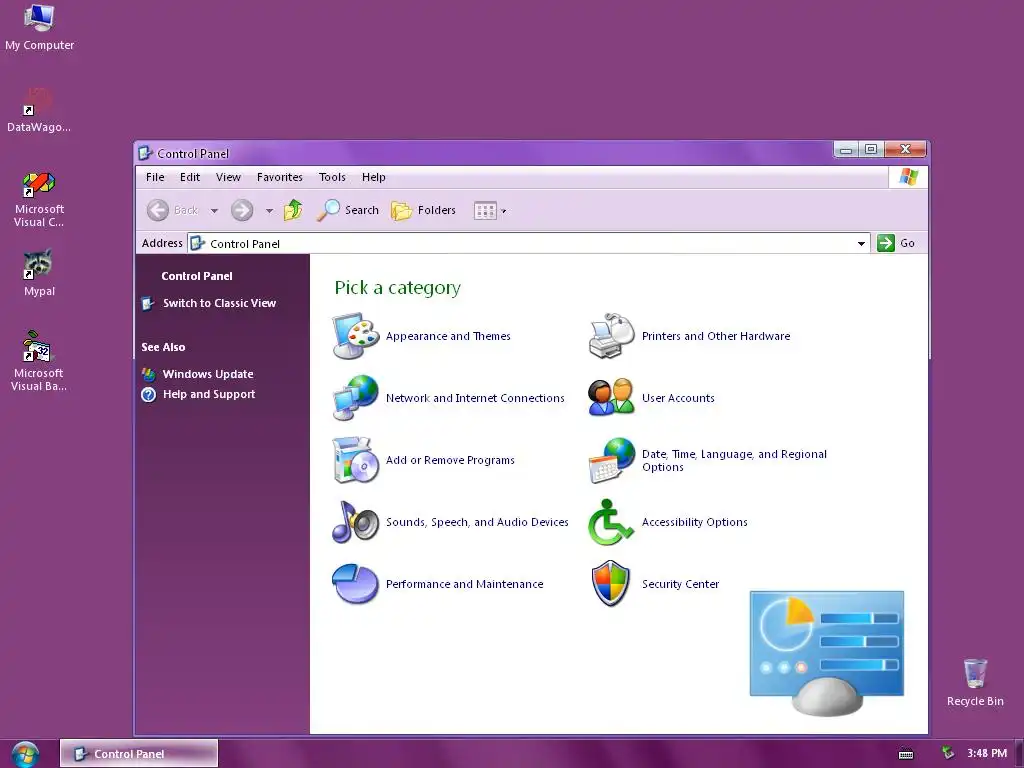
Task: Select the Microsoft Visual C desktop shortcut
Action: point(39,199)
